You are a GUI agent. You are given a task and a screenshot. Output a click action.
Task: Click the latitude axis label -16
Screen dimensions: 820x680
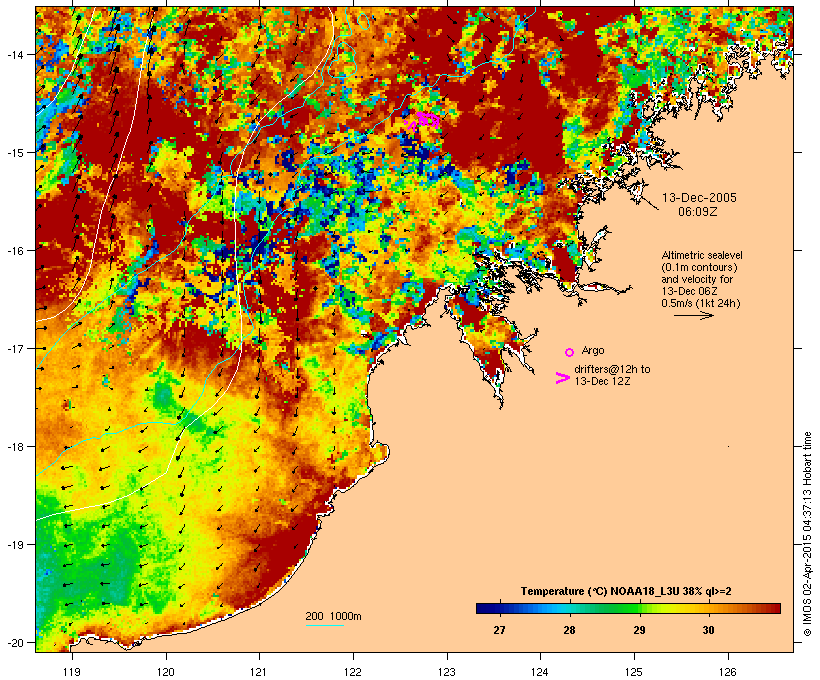[x=14, y=251]
